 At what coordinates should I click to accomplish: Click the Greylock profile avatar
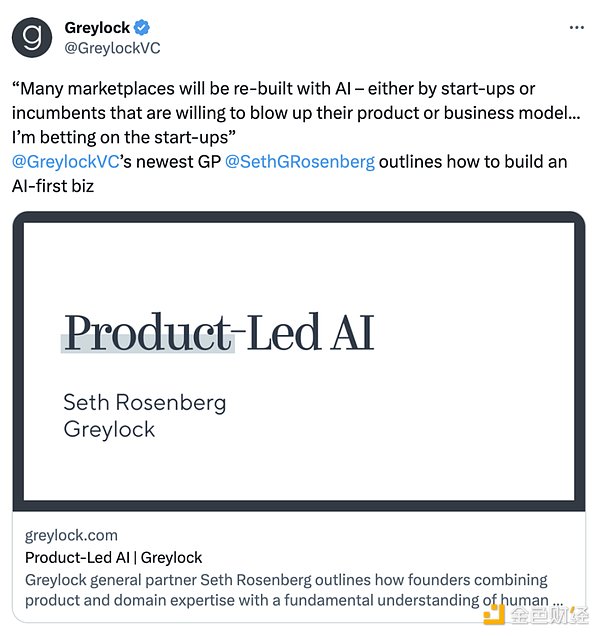pyautogui.click(x=32, y=37)
